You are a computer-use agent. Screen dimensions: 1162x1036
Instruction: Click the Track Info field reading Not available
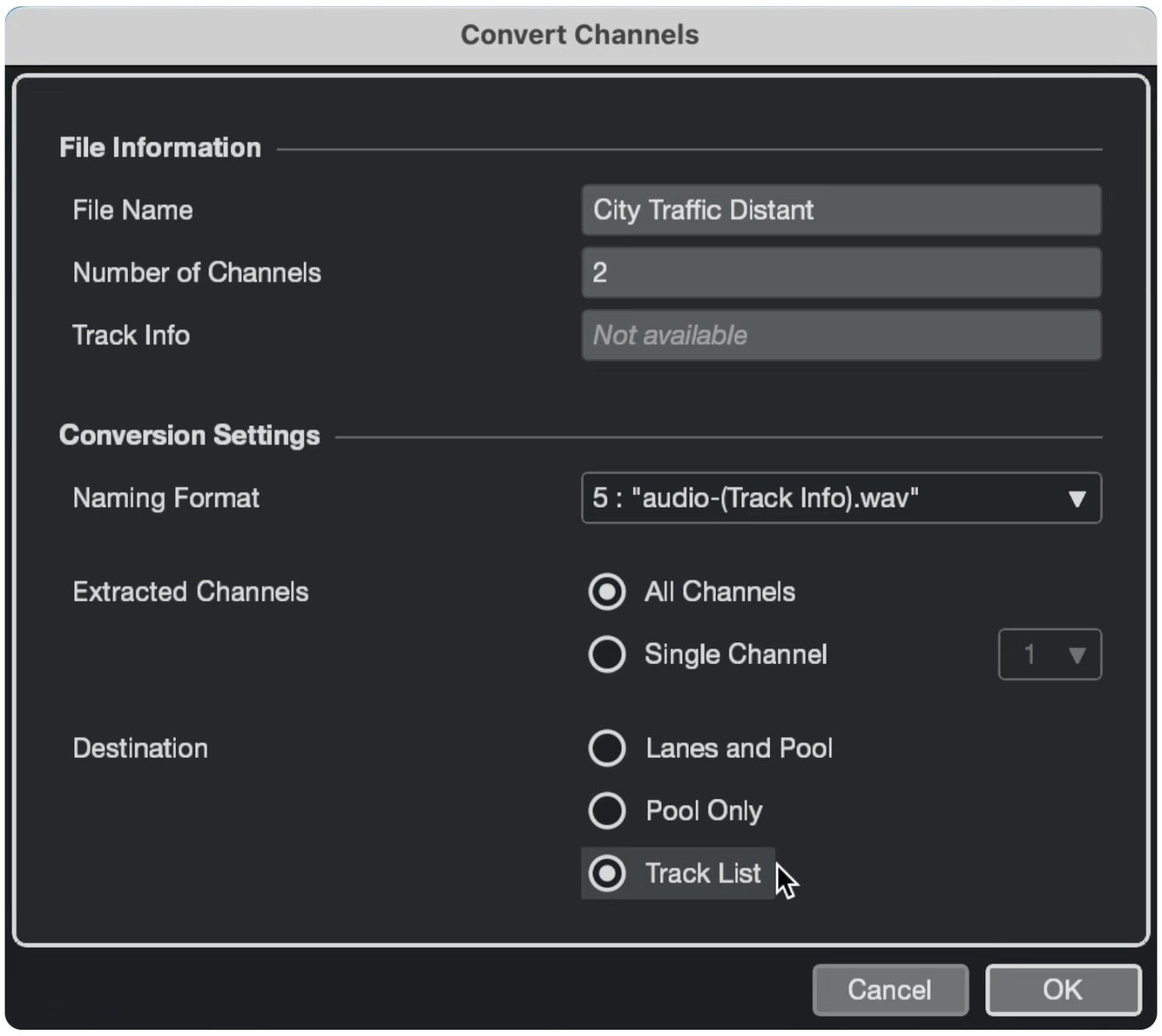841,336
